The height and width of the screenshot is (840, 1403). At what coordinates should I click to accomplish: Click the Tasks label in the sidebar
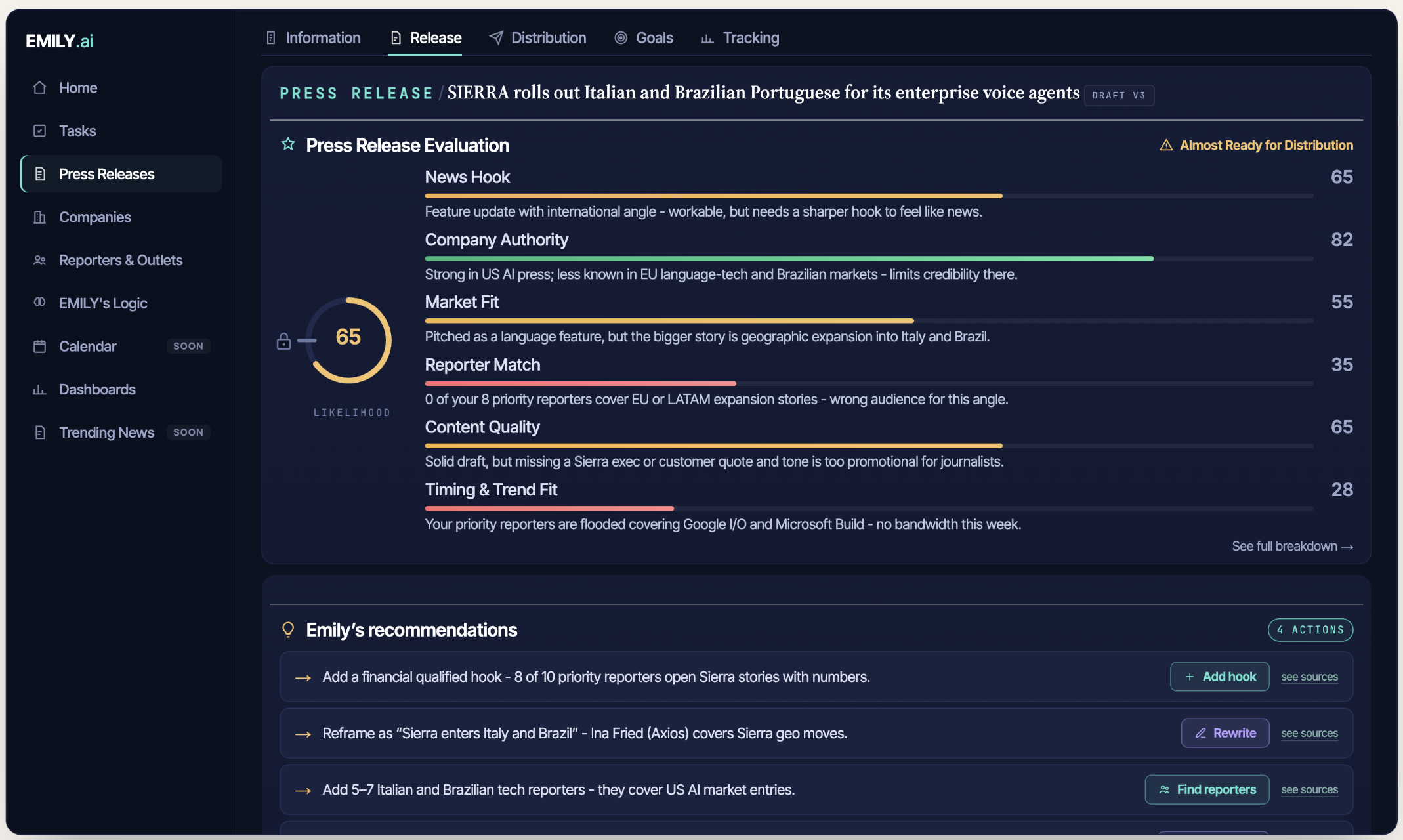[77, 131]
